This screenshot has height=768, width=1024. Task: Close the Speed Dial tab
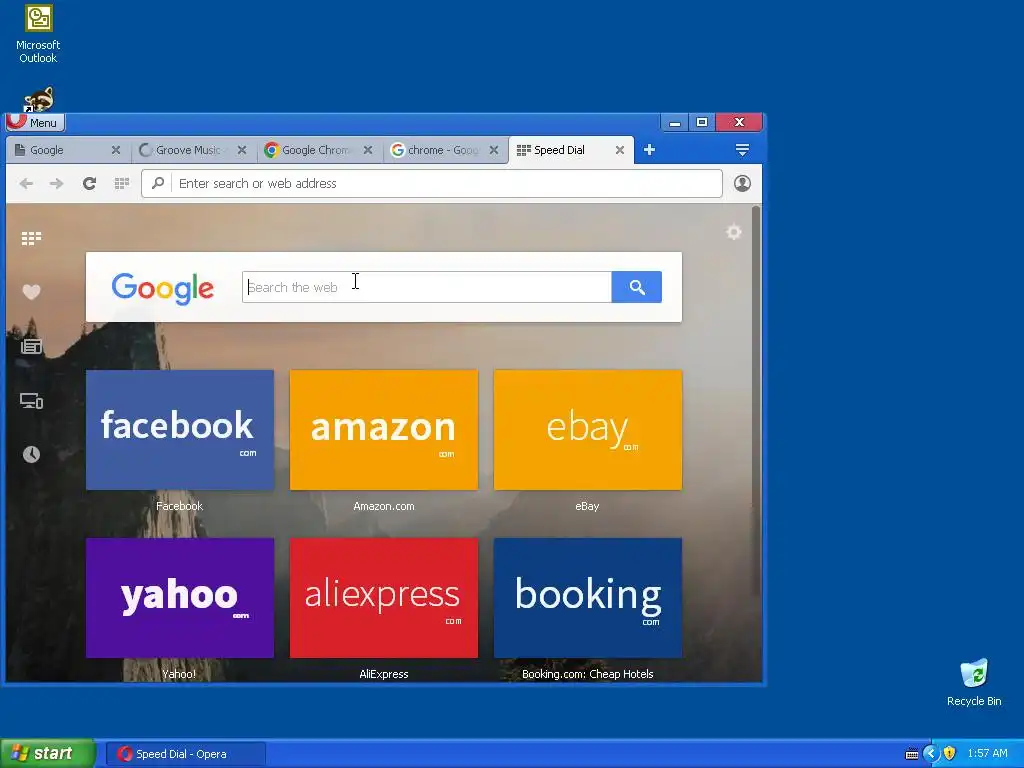(x=620, y=150)
